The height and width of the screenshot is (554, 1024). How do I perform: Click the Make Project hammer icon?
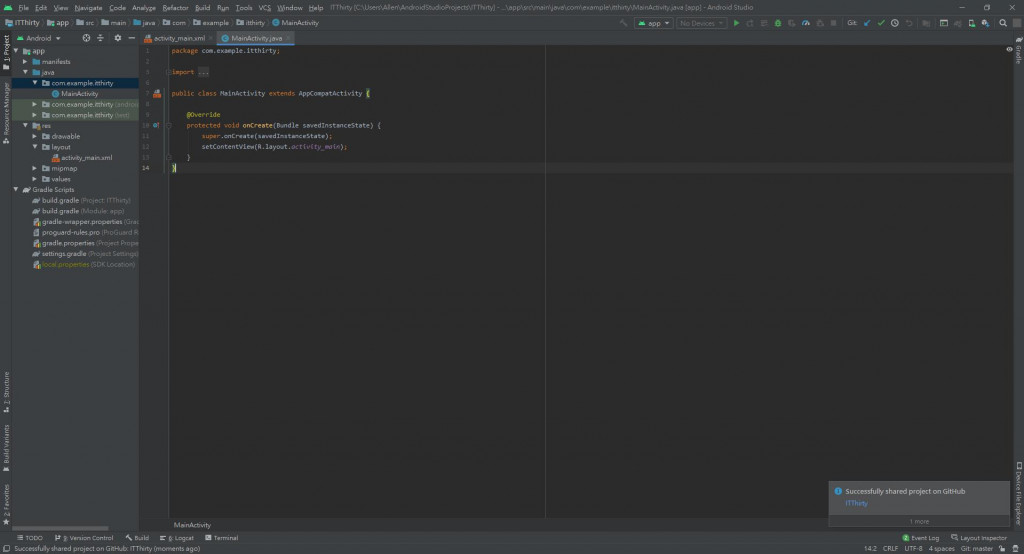click(x=623, y=23)
